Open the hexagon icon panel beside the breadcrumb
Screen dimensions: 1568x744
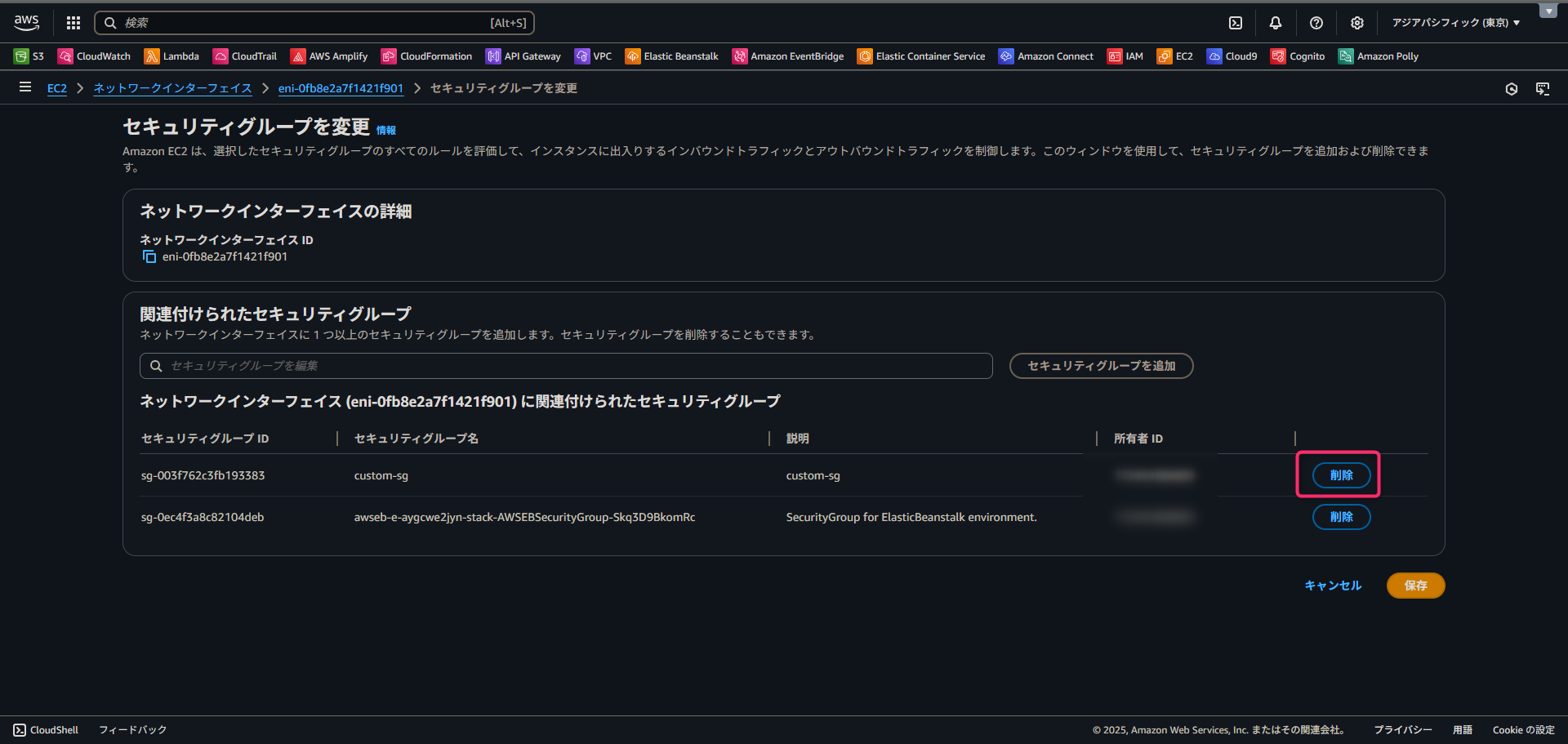tap(1512, 88)
